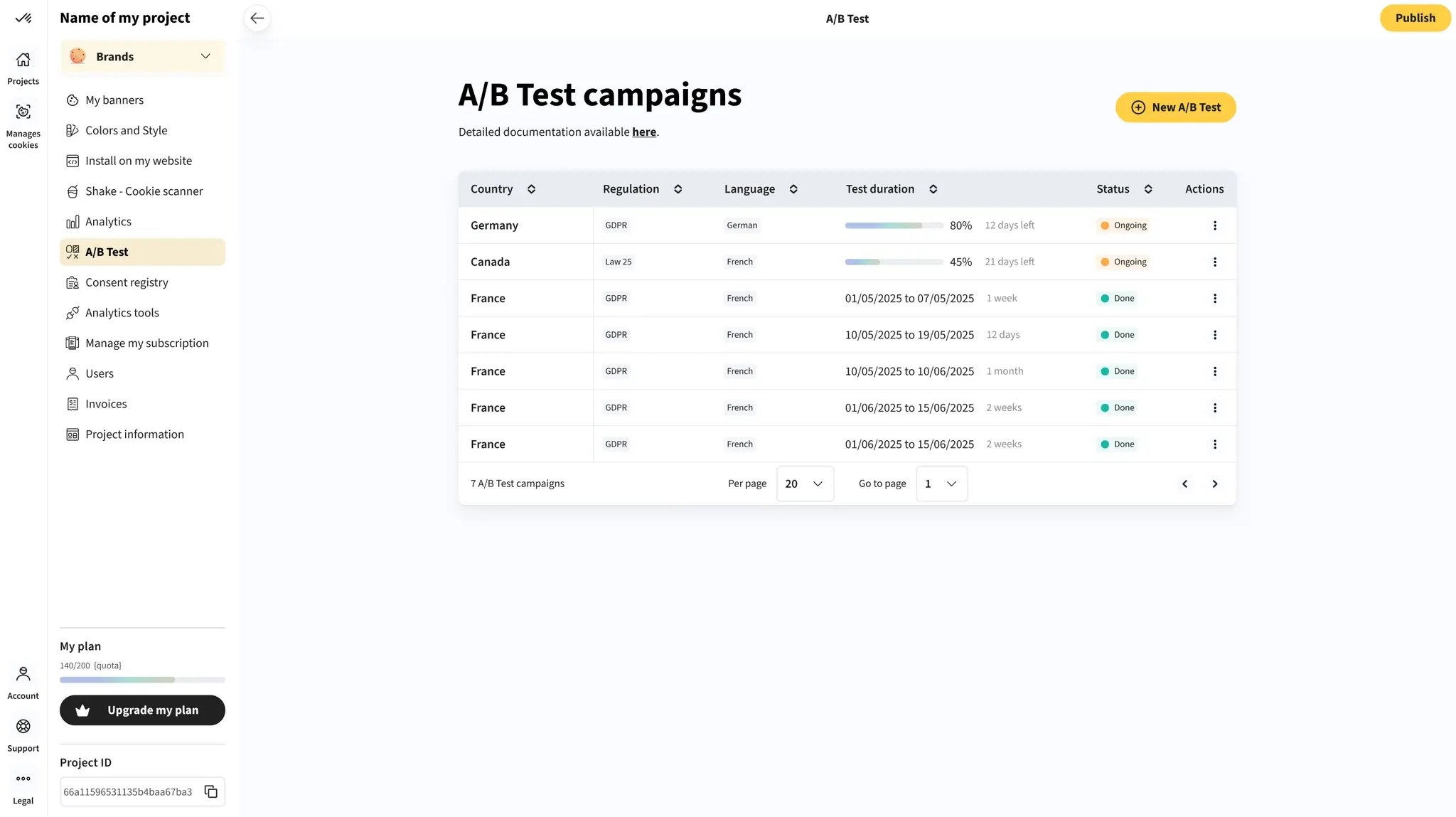Screen dimensions: 1456x817
Task: Click the Canada 45% progress bar
Action: click(x=894, y=262)
